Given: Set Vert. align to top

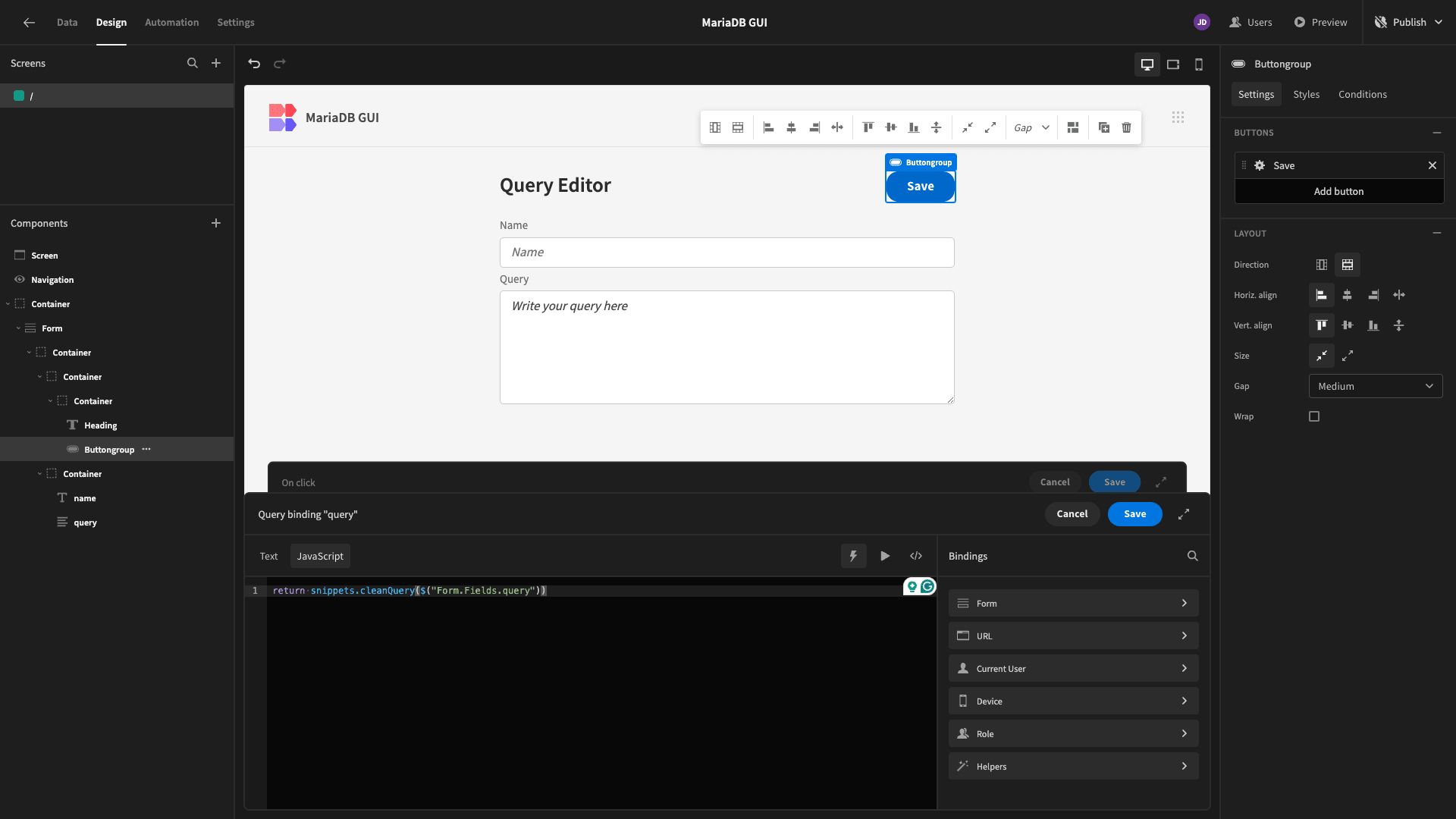Looking at the screenshot, I should click(x=1322, y=325).
